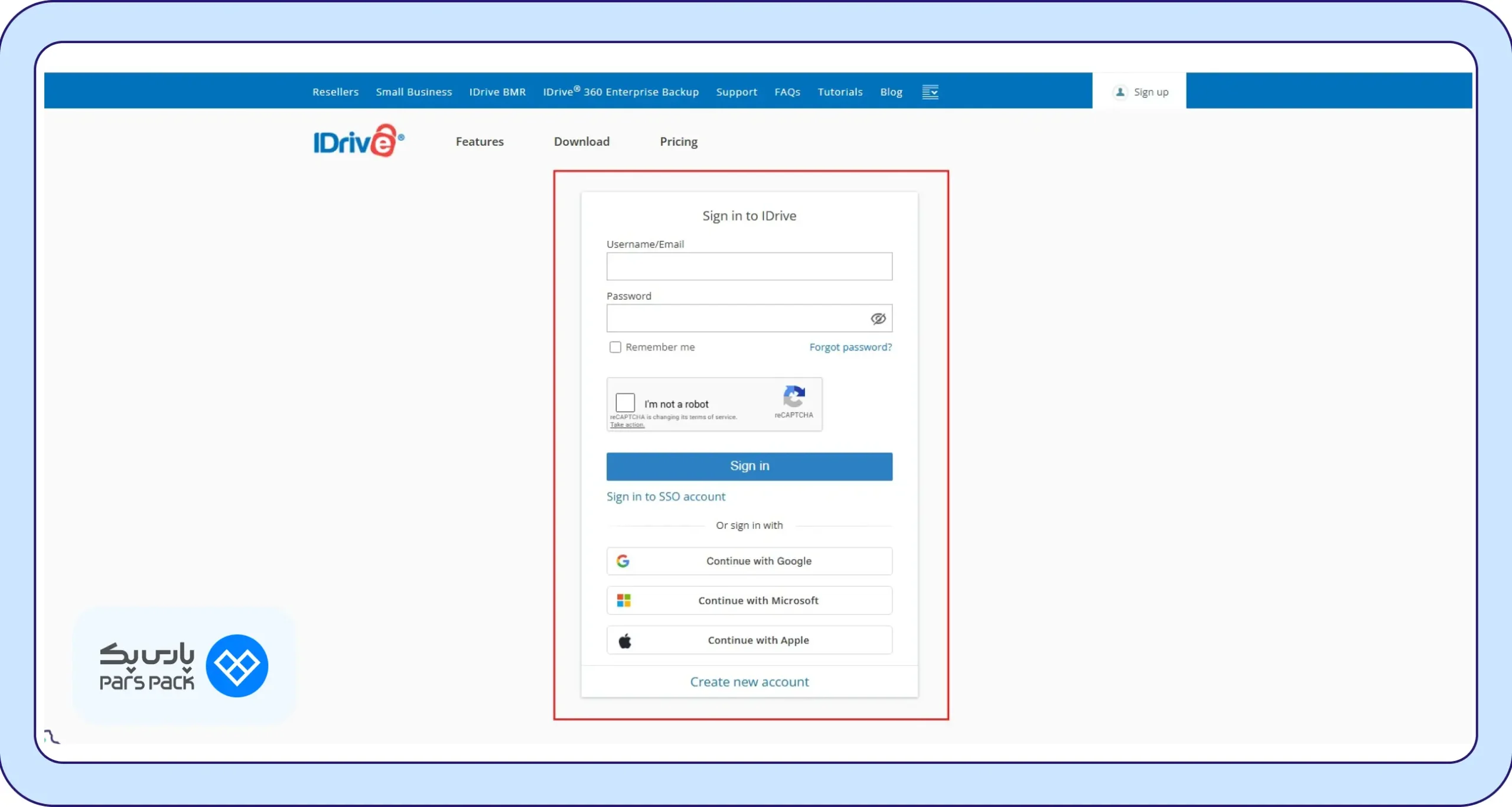Open the top bar more-menu list icon

click(x=930, y=92)
